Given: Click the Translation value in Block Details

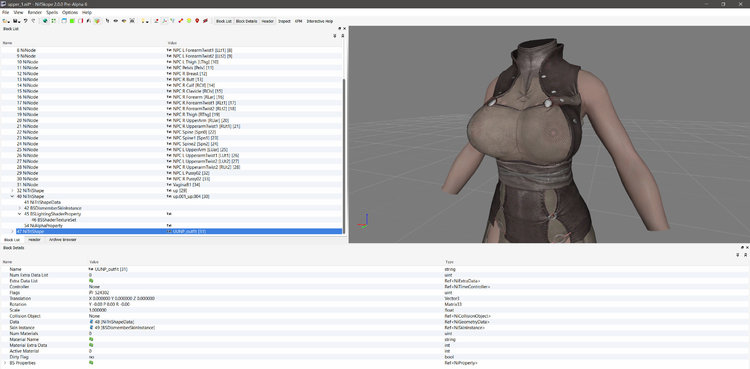Looking at the screenshot, I should 121,299.
